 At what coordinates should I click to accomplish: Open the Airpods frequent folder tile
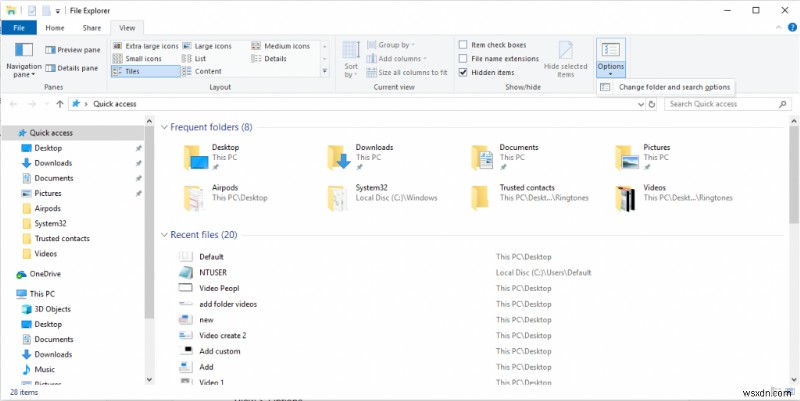224,198
